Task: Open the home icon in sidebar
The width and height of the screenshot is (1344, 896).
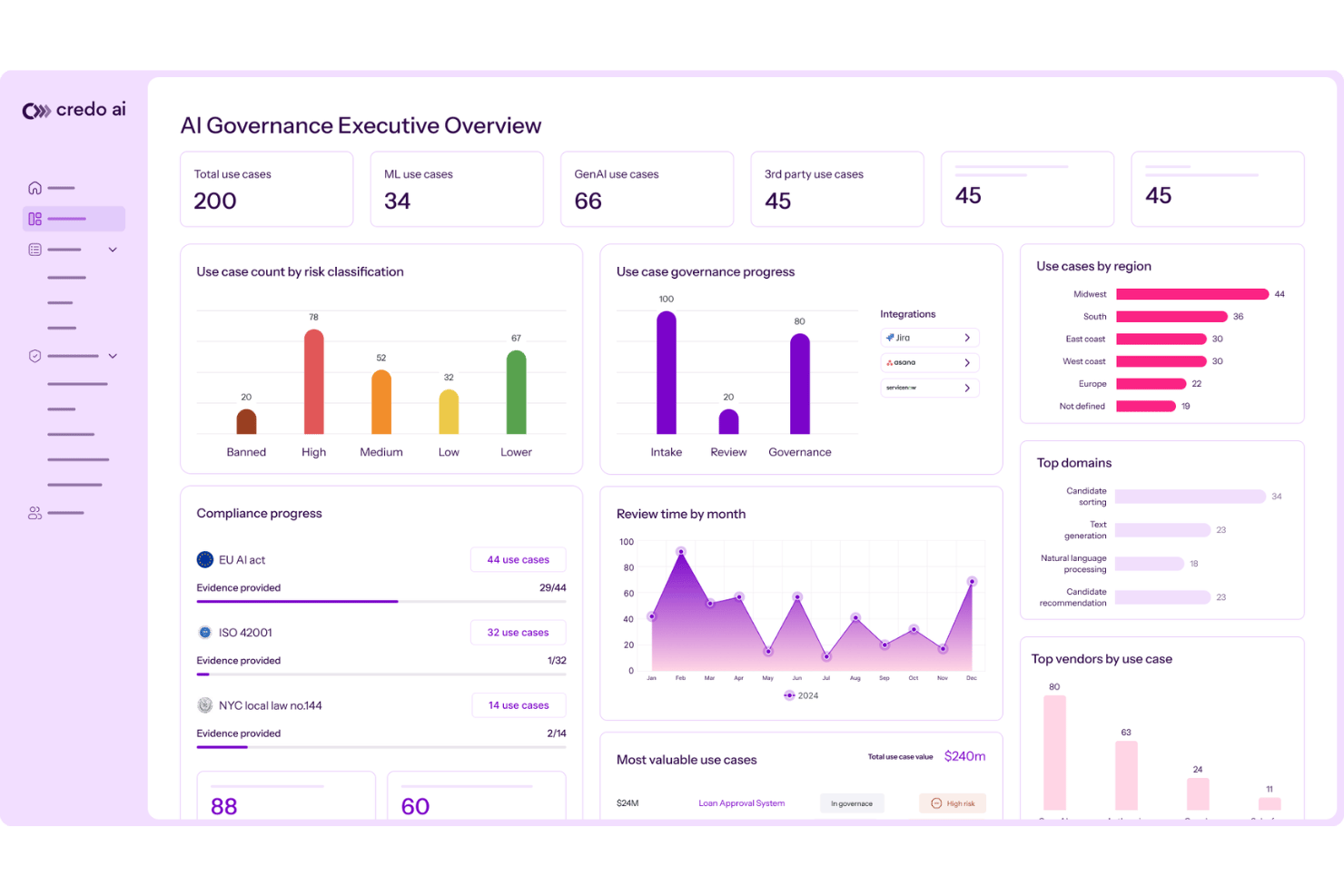Action: point(35,188)
